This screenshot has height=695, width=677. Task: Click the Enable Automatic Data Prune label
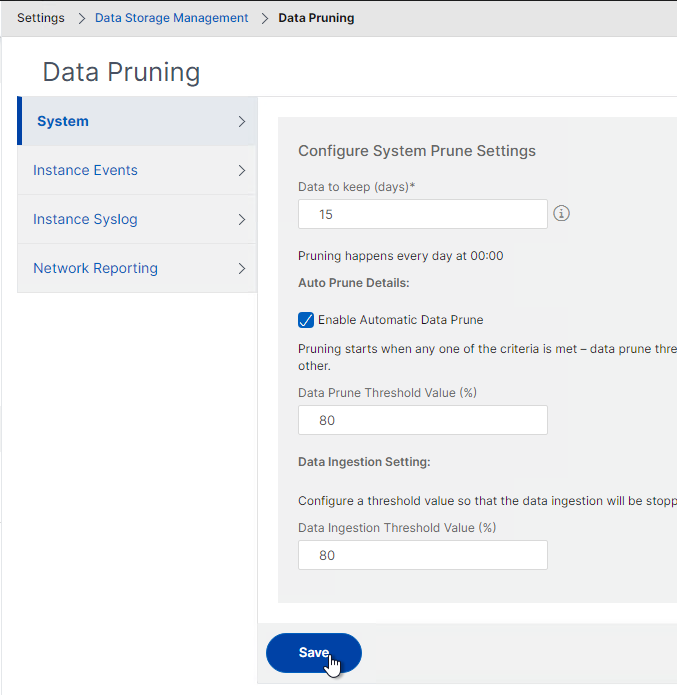tap(400, 320)
